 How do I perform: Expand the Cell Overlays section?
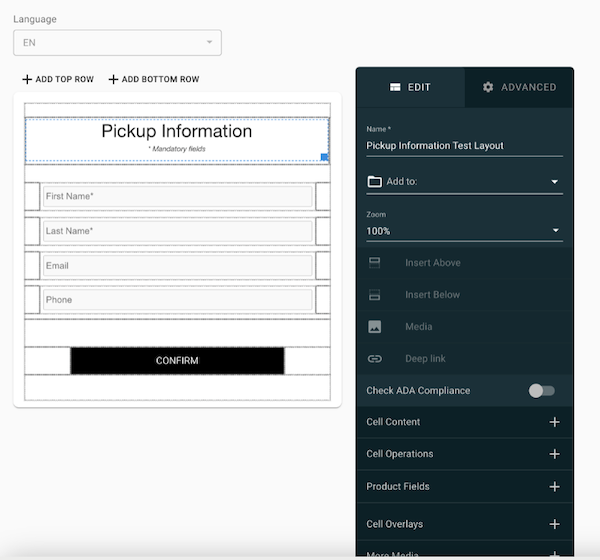(x=465, y=524)
